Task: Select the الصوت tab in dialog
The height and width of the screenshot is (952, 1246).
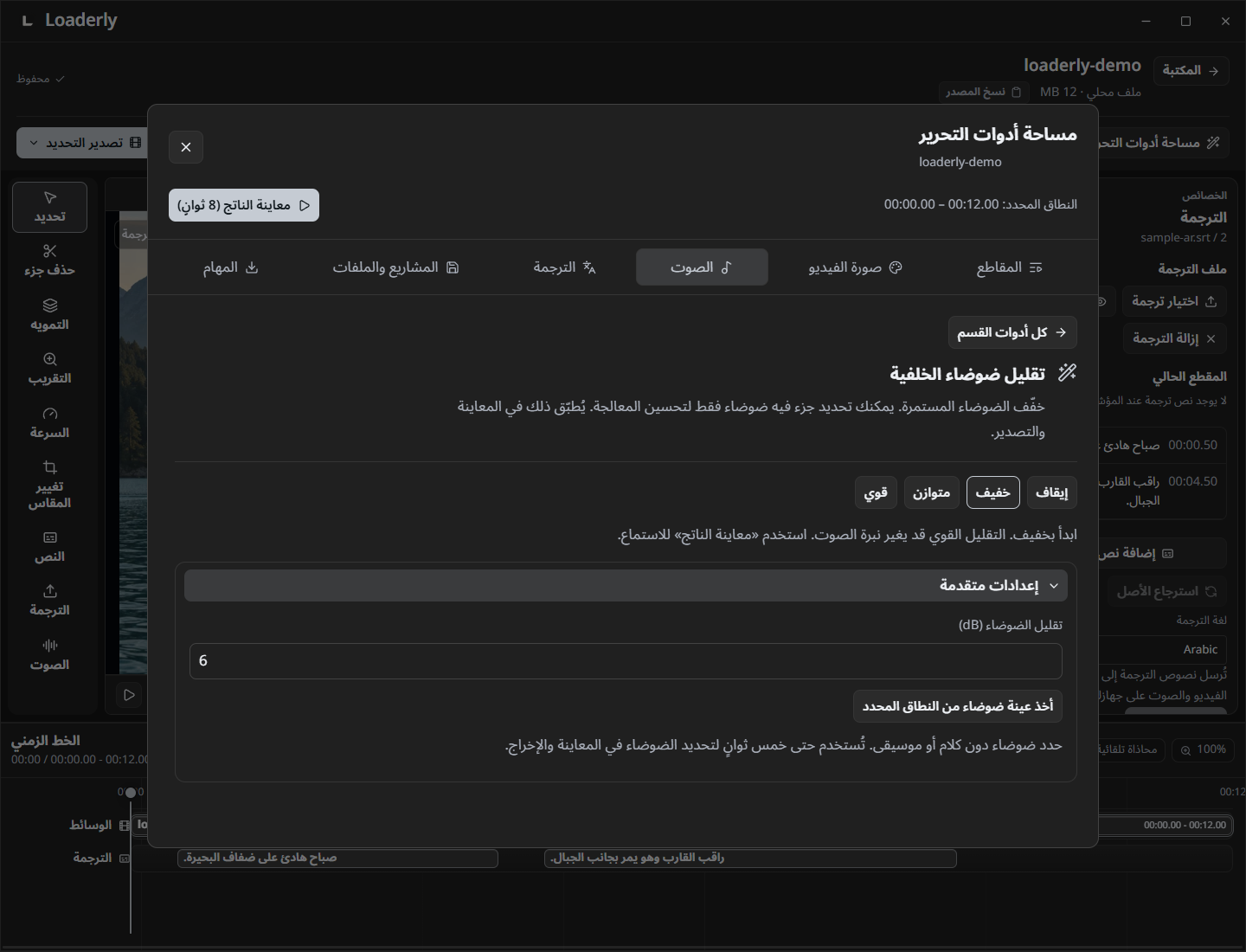Action: click(702, 267)
